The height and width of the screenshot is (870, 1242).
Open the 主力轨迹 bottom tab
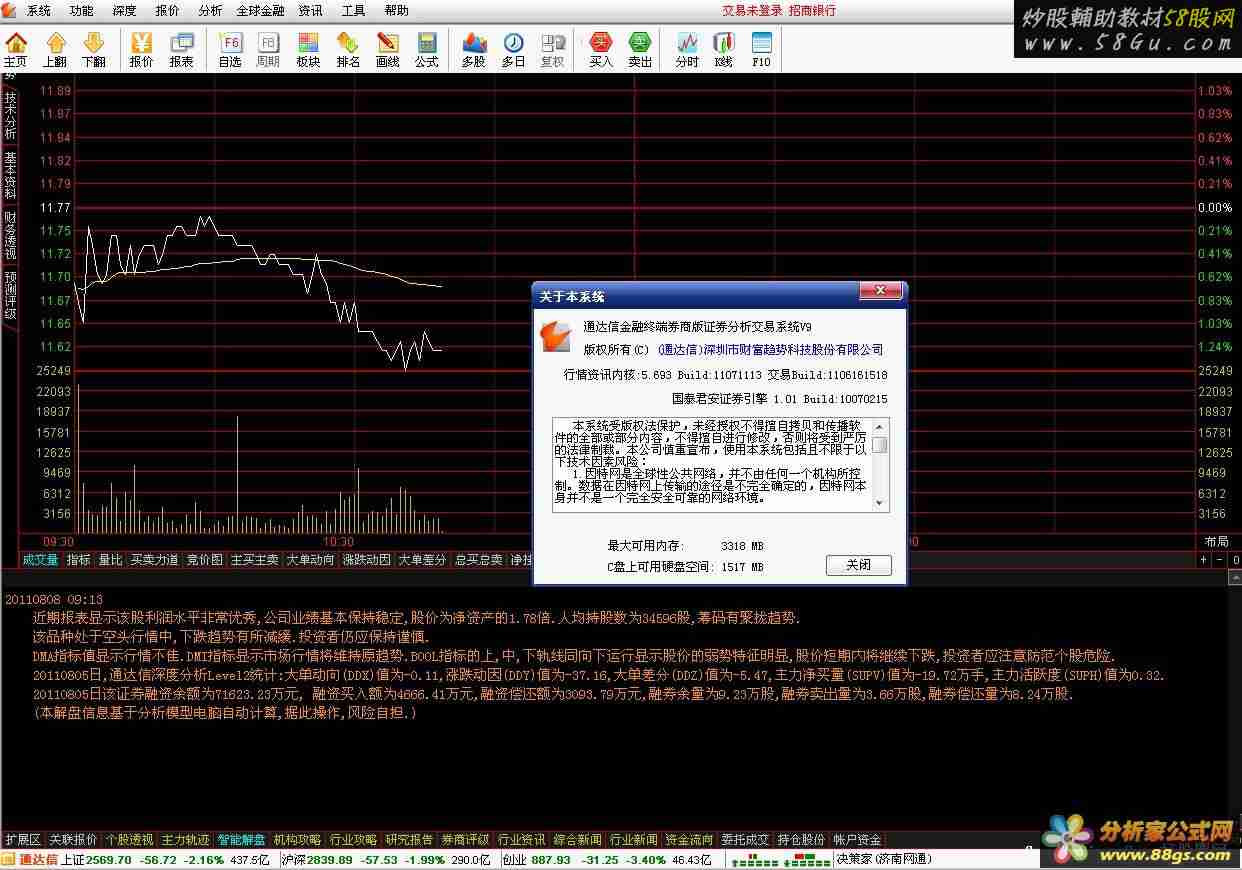click(186, 840)
